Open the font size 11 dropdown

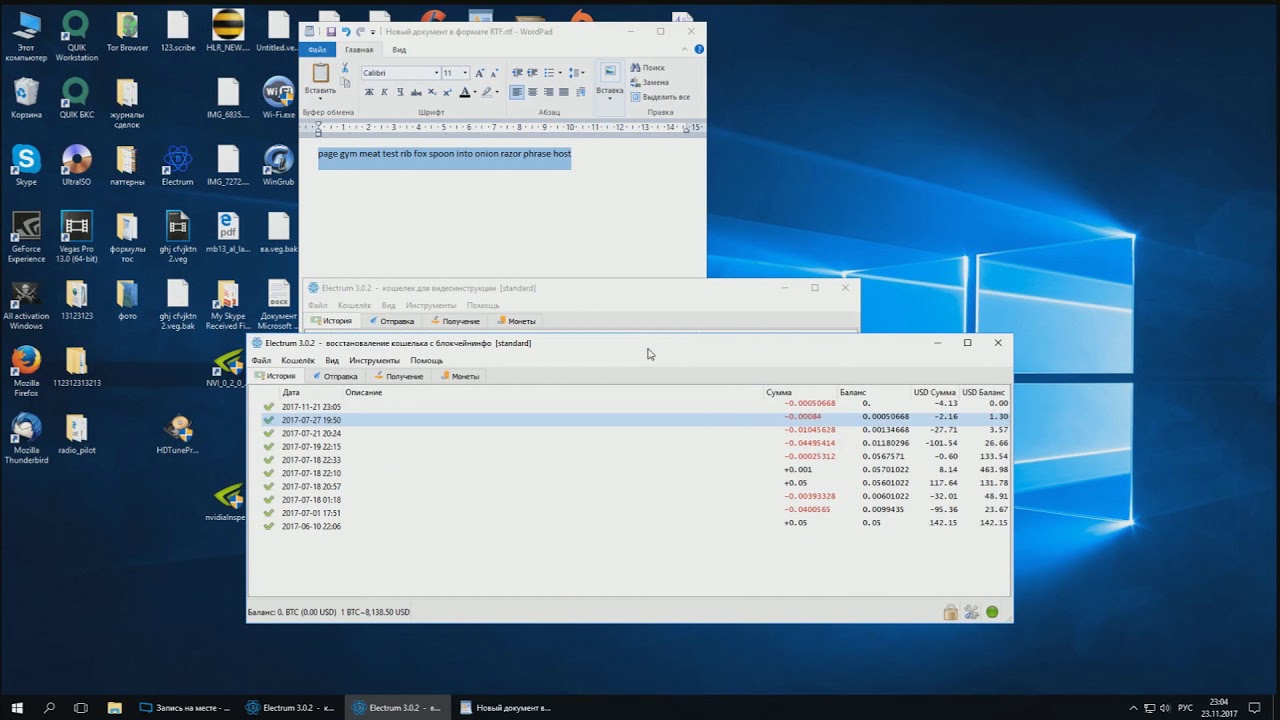pyautogui.click(x=456, y=73)
